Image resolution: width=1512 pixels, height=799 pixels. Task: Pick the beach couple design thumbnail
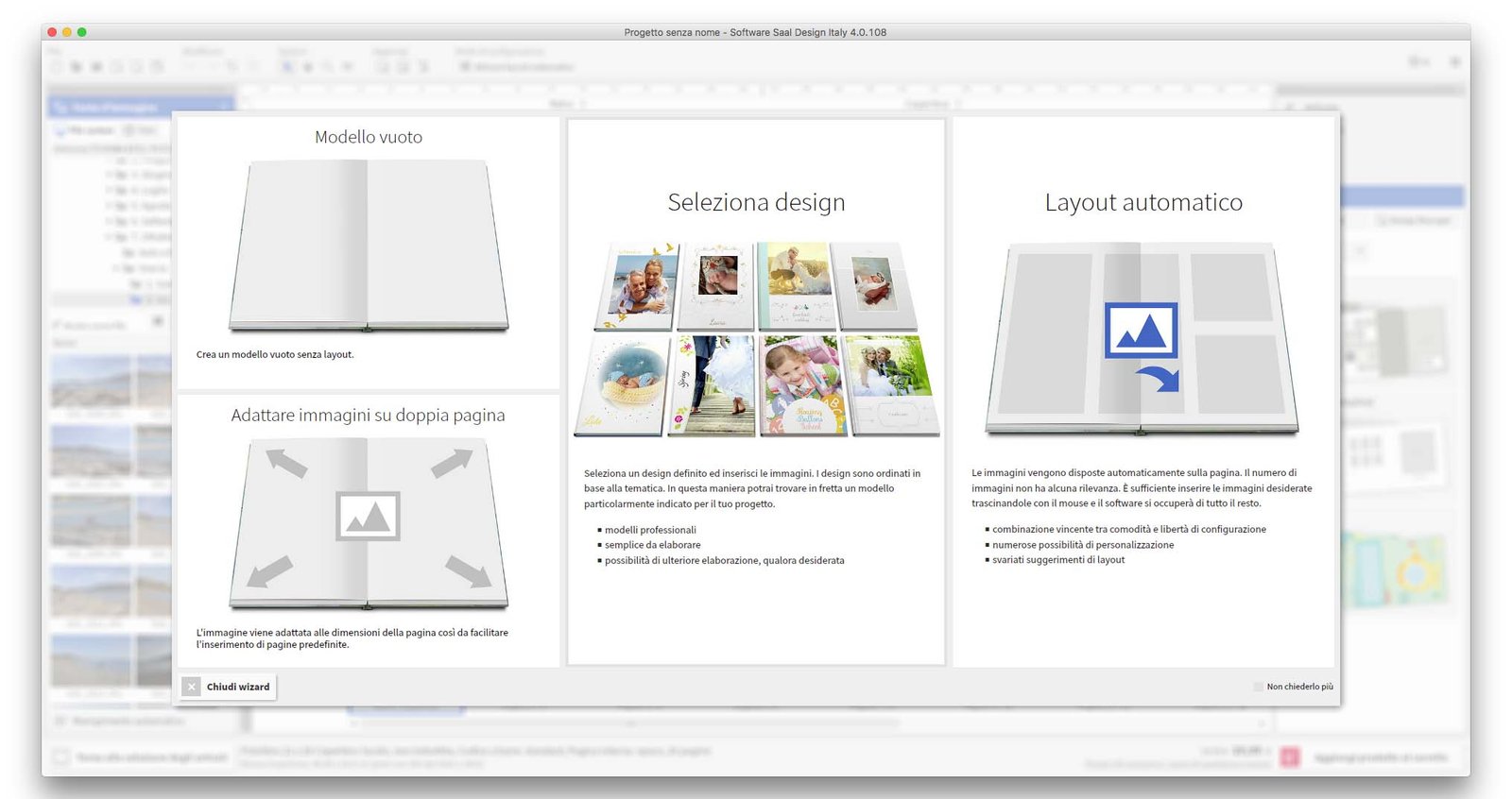(639, 285)
